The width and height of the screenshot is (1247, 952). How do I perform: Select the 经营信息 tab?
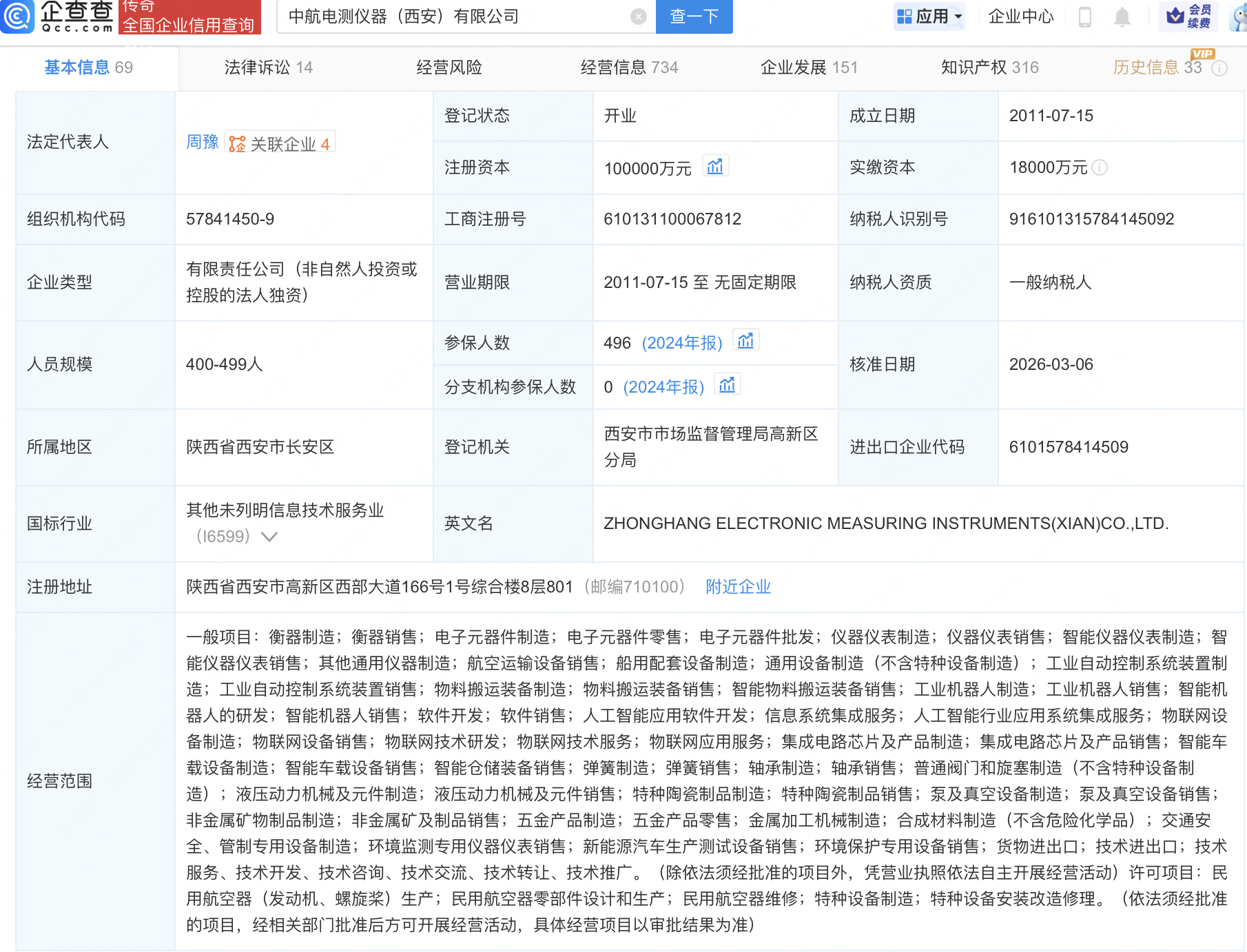[629, 68]
